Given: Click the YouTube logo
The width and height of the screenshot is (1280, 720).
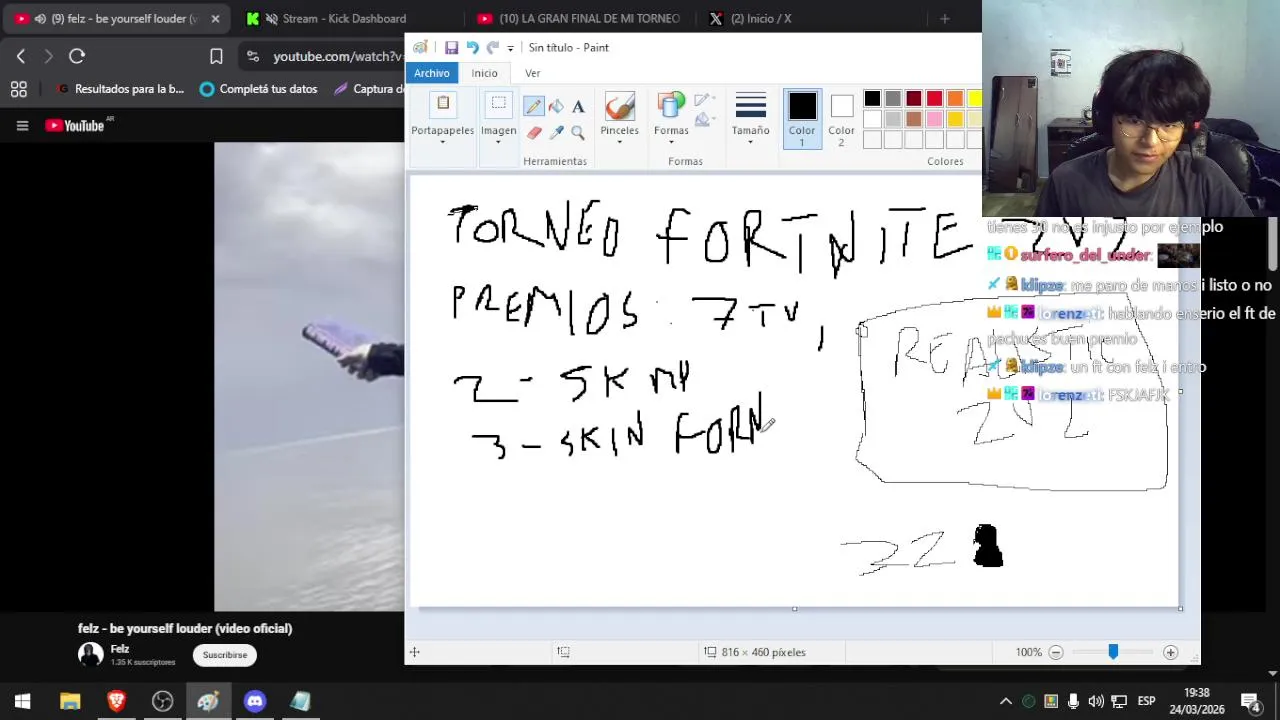Looking at the screenshot, I should 75,125.
